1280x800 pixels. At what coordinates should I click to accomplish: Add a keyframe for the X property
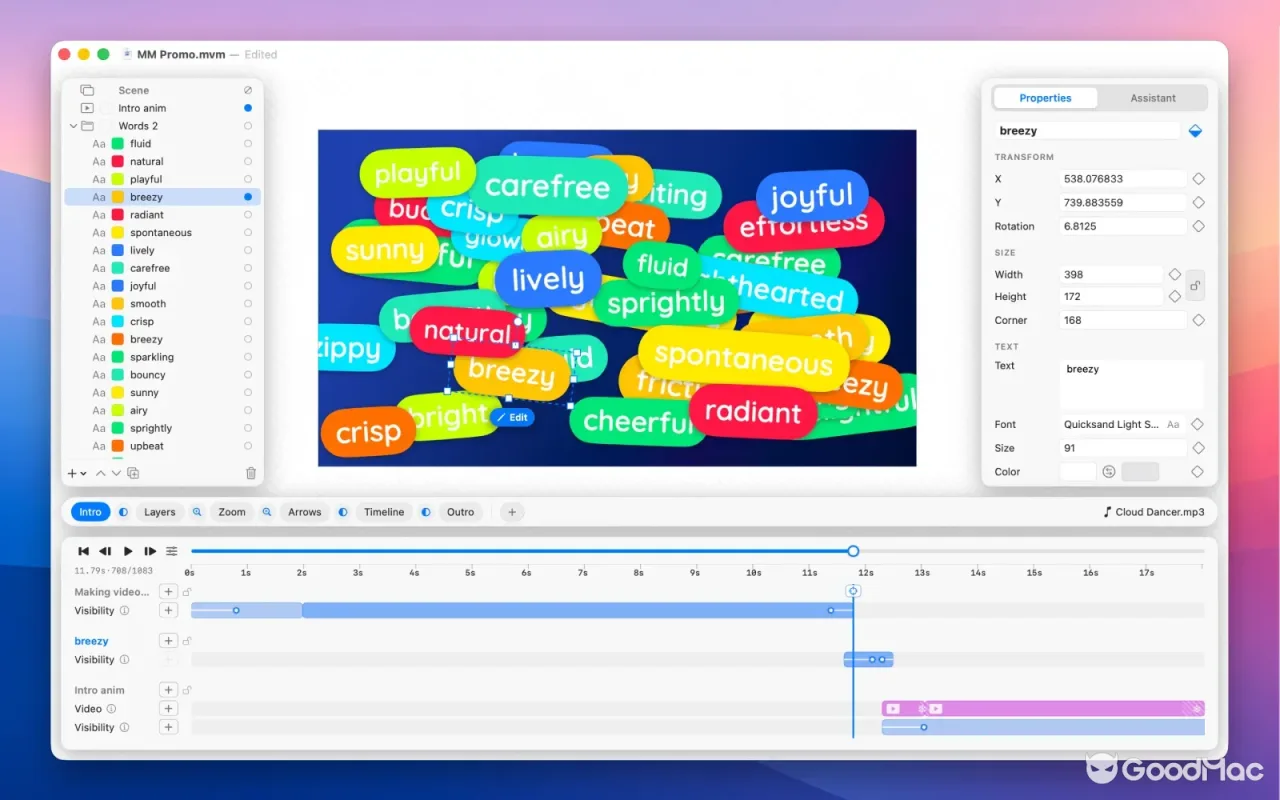[x=1198, y=179]
